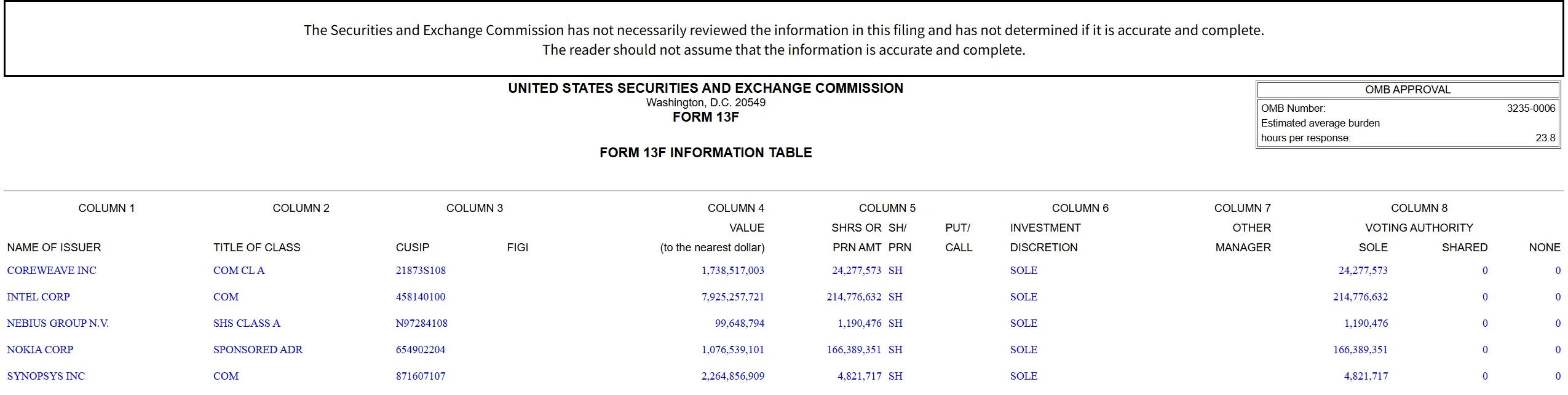The height and width of the screenshot is (395, 1568).
Task: Click Intel's value 7,925,257,721
Action: point(732,297)
